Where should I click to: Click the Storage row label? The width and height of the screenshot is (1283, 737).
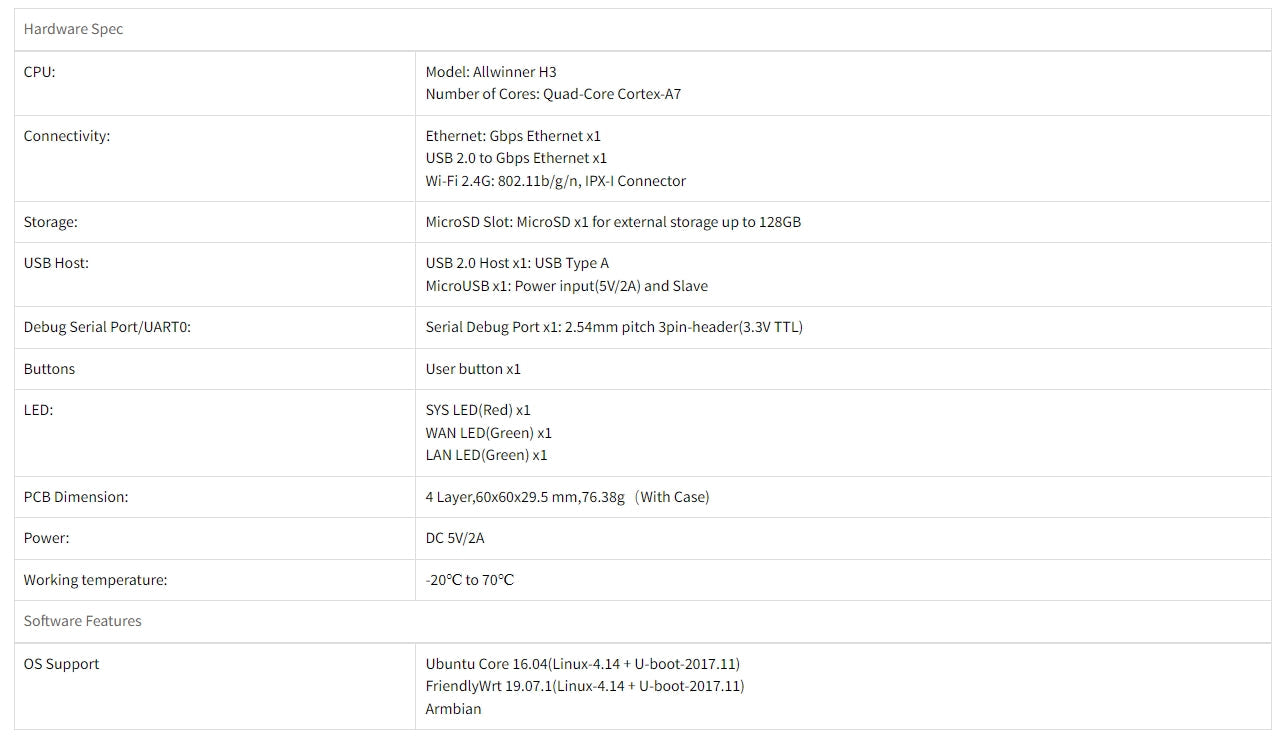click(50, 222)
